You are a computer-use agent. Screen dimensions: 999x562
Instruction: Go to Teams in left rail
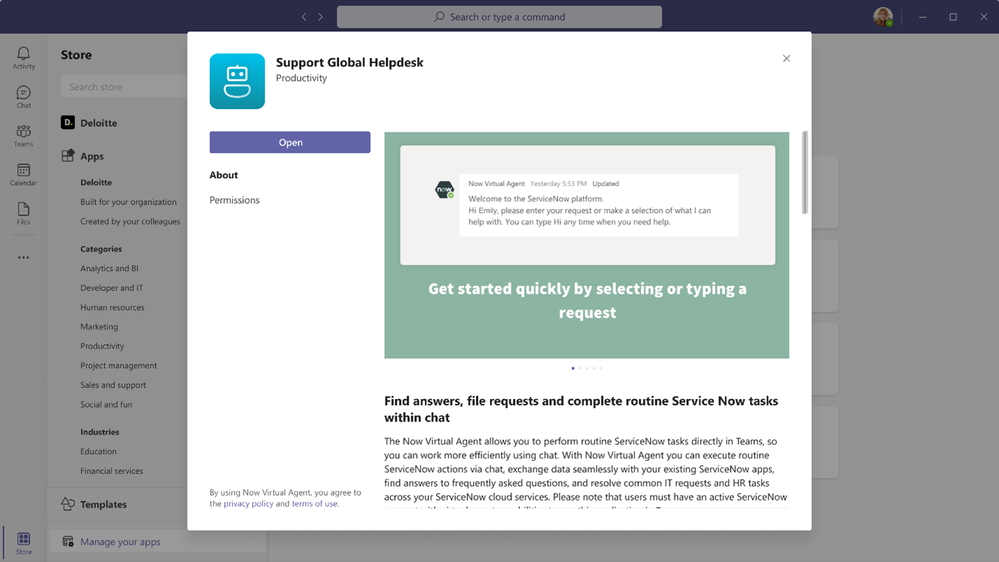click(24, 136)
